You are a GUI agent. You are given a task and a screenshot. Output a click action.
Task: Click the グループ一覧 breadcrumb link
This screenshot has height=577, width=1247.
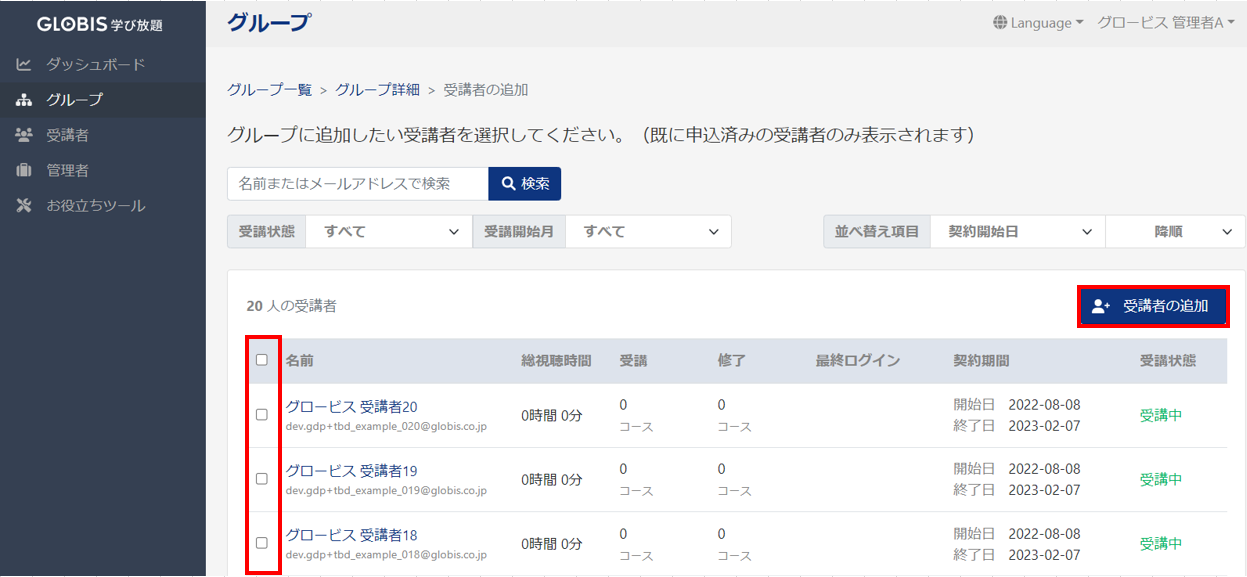coord(270,90)
